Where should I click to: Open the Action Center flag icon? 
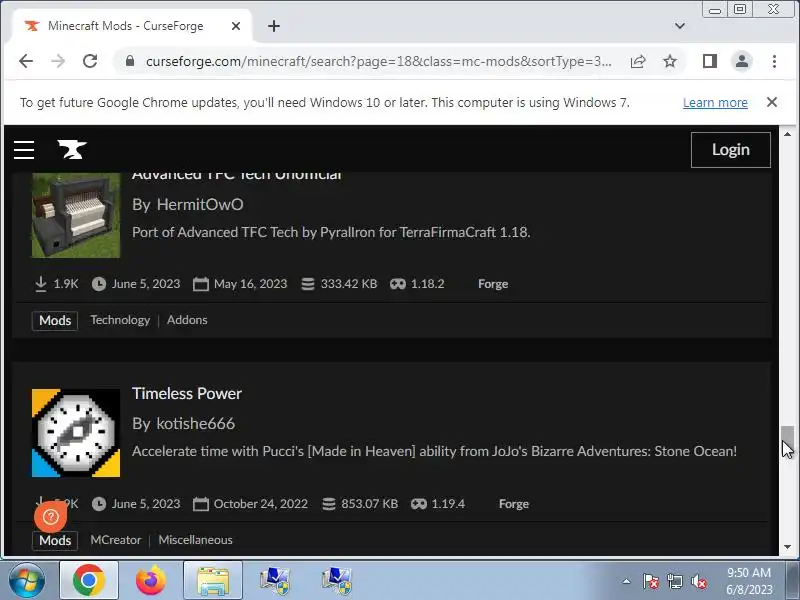(x=651, y=581)
